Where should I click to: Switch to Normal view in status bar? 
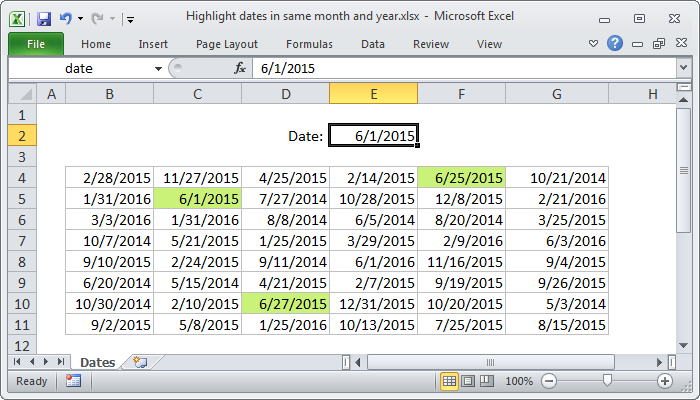tap(450, 381)
